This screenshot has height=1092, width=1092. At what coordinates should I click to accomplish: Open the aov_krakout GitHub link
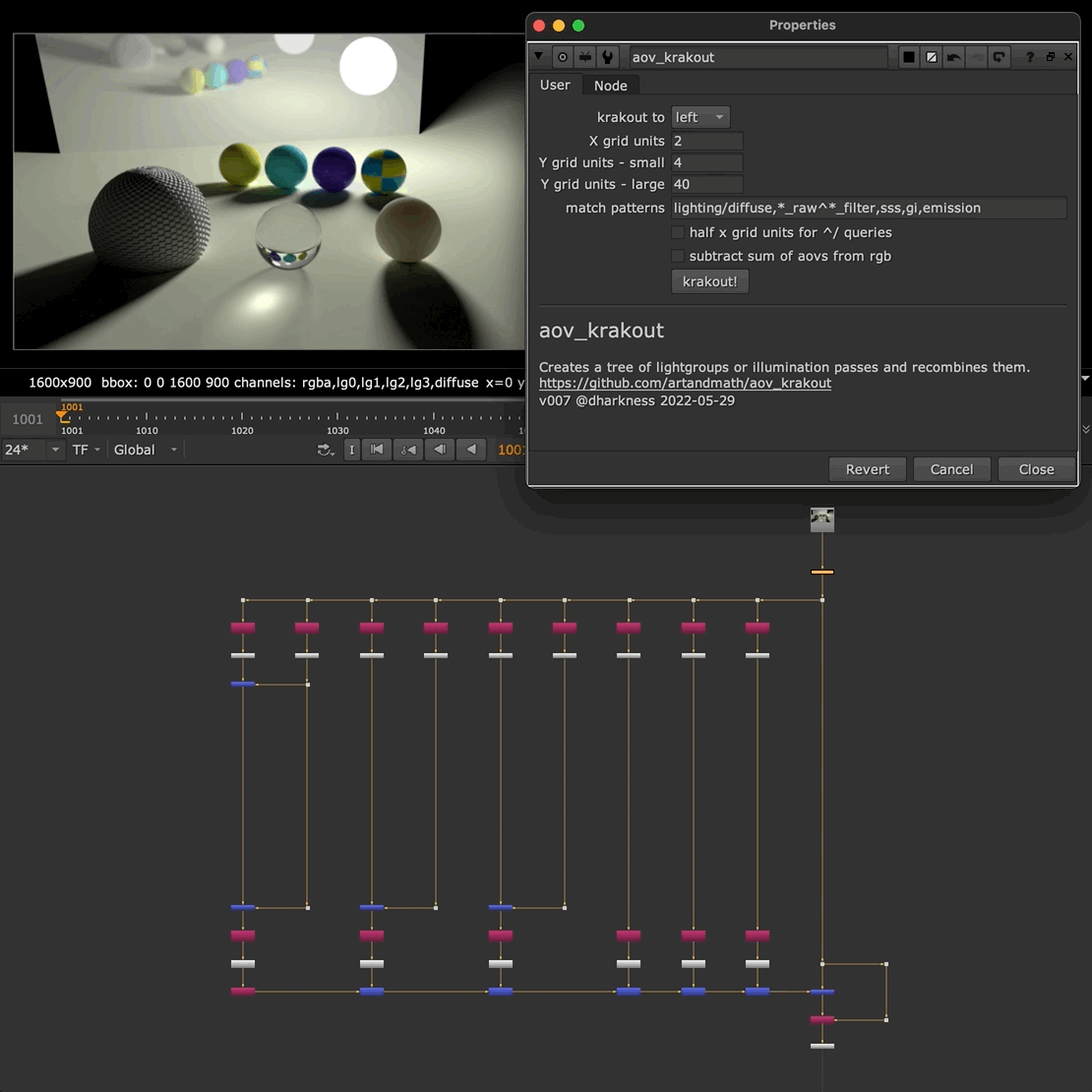coord(685,383)
